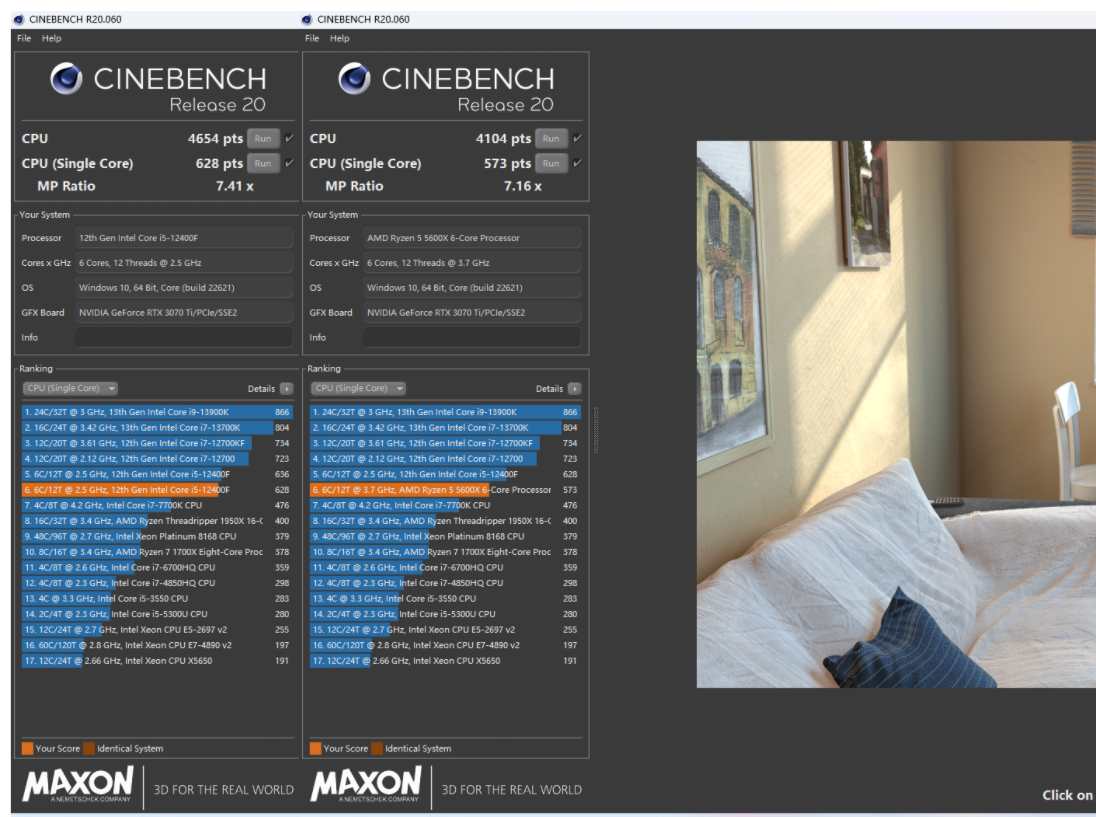Open Help menu in right Cinebench window
The image size is (1096, 817).
point(340,38)
